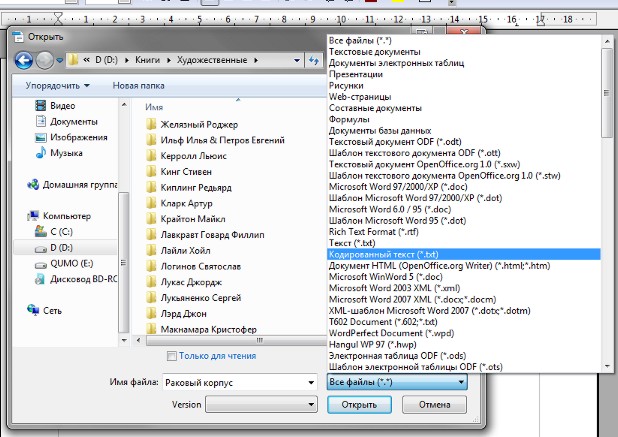Select the Кинг Стивен folder
The width and height of the screenshot is (618, 437).
179,172
